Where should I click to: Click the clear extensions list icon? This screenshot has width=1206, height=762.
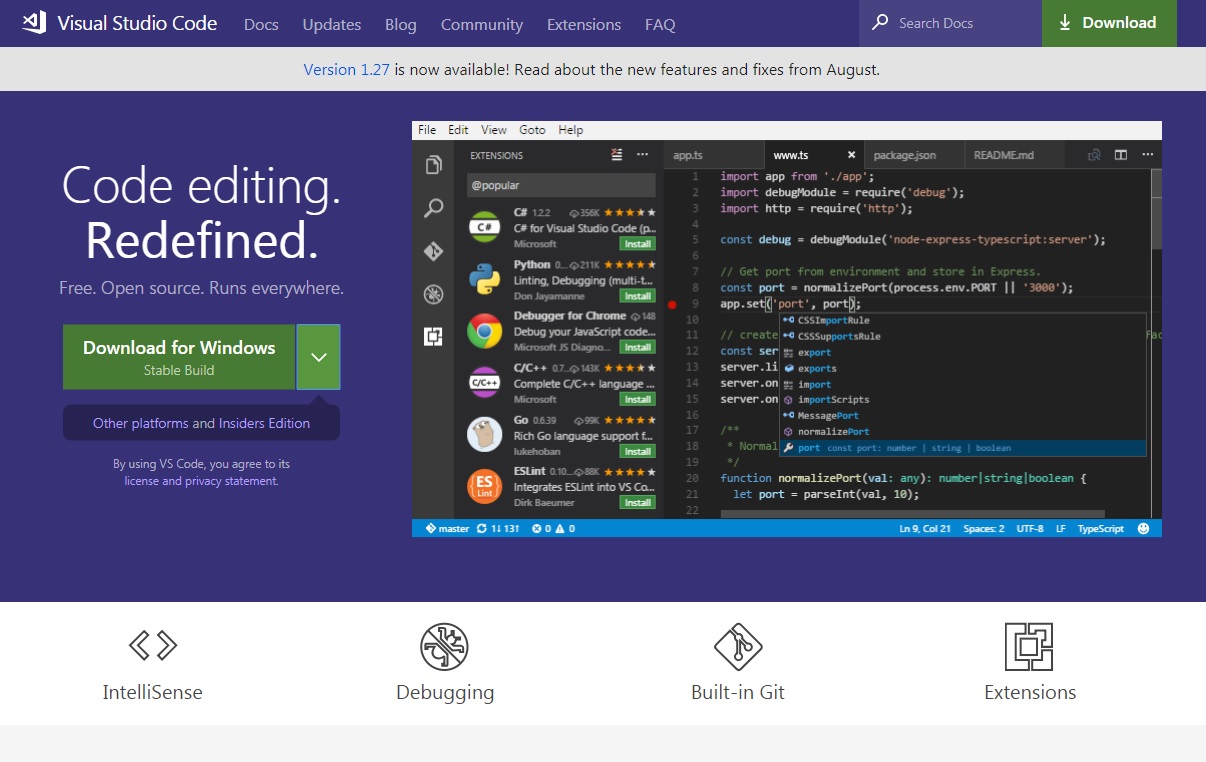point(617,155)
